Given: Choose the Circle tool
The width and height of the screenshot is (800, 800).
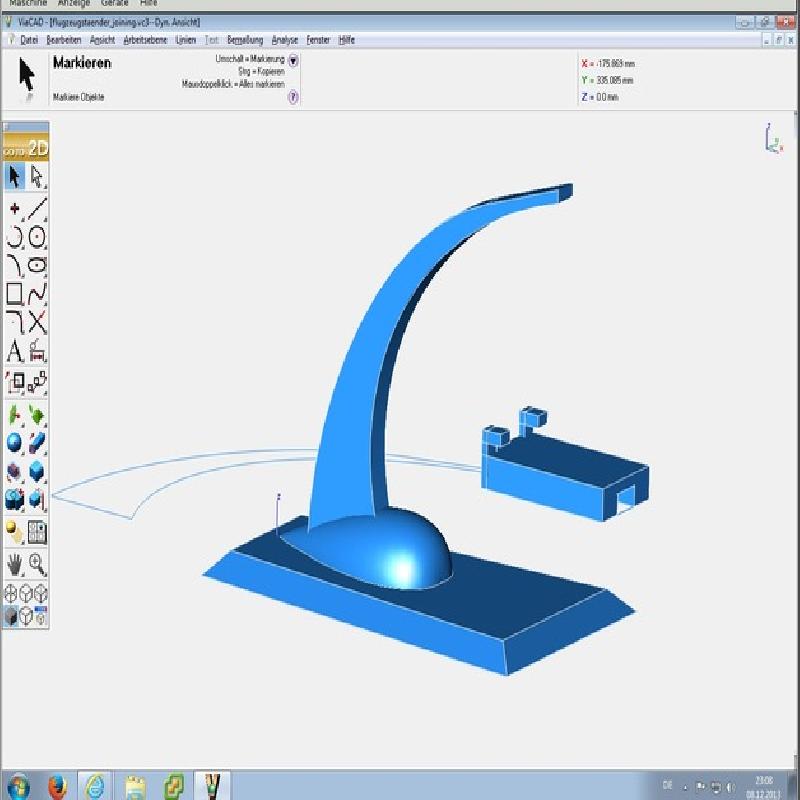Looking at the screenshot, I should (38, 237).
